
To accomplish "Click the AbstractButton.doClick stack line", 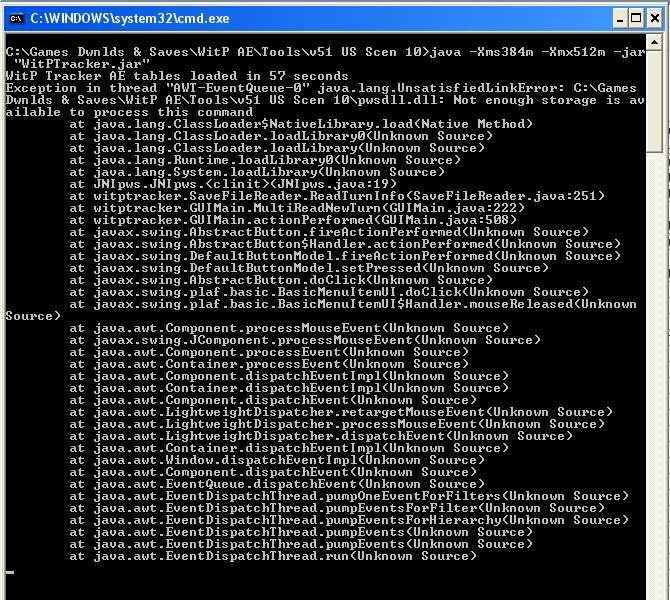I will click(x=281, y=280).
